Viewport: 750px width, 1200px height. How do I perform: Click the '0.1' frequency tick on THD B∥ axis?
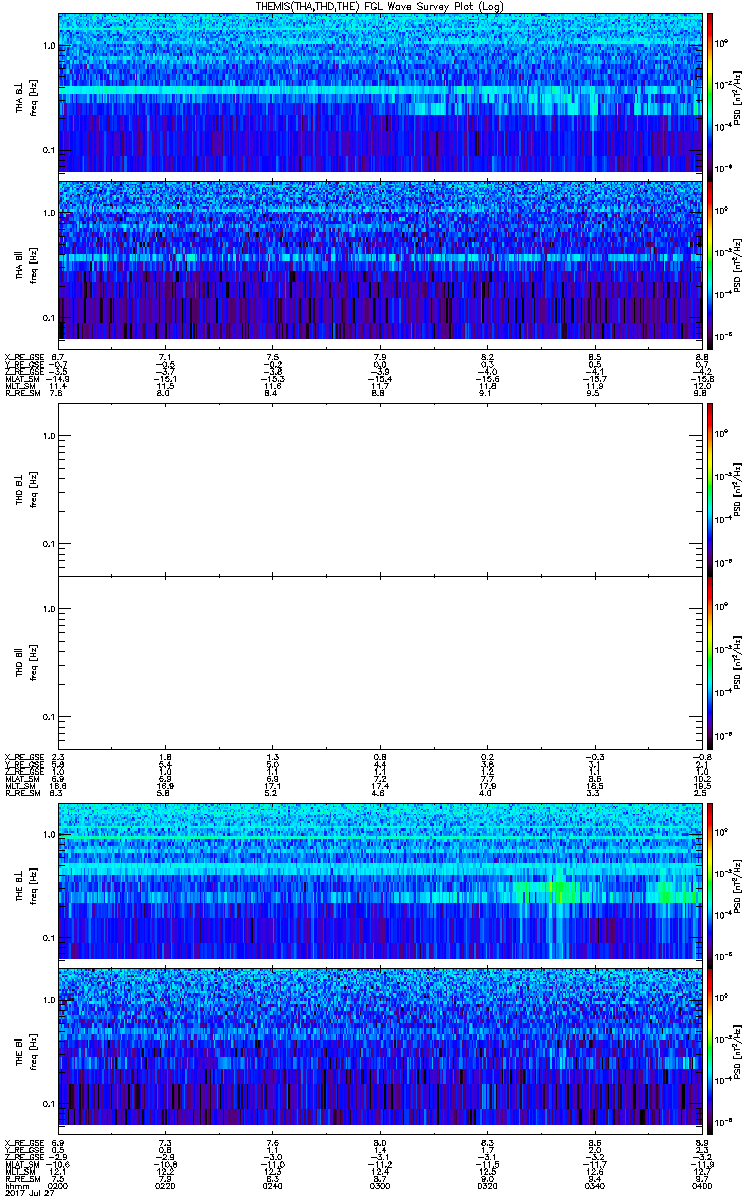point(48,717)
